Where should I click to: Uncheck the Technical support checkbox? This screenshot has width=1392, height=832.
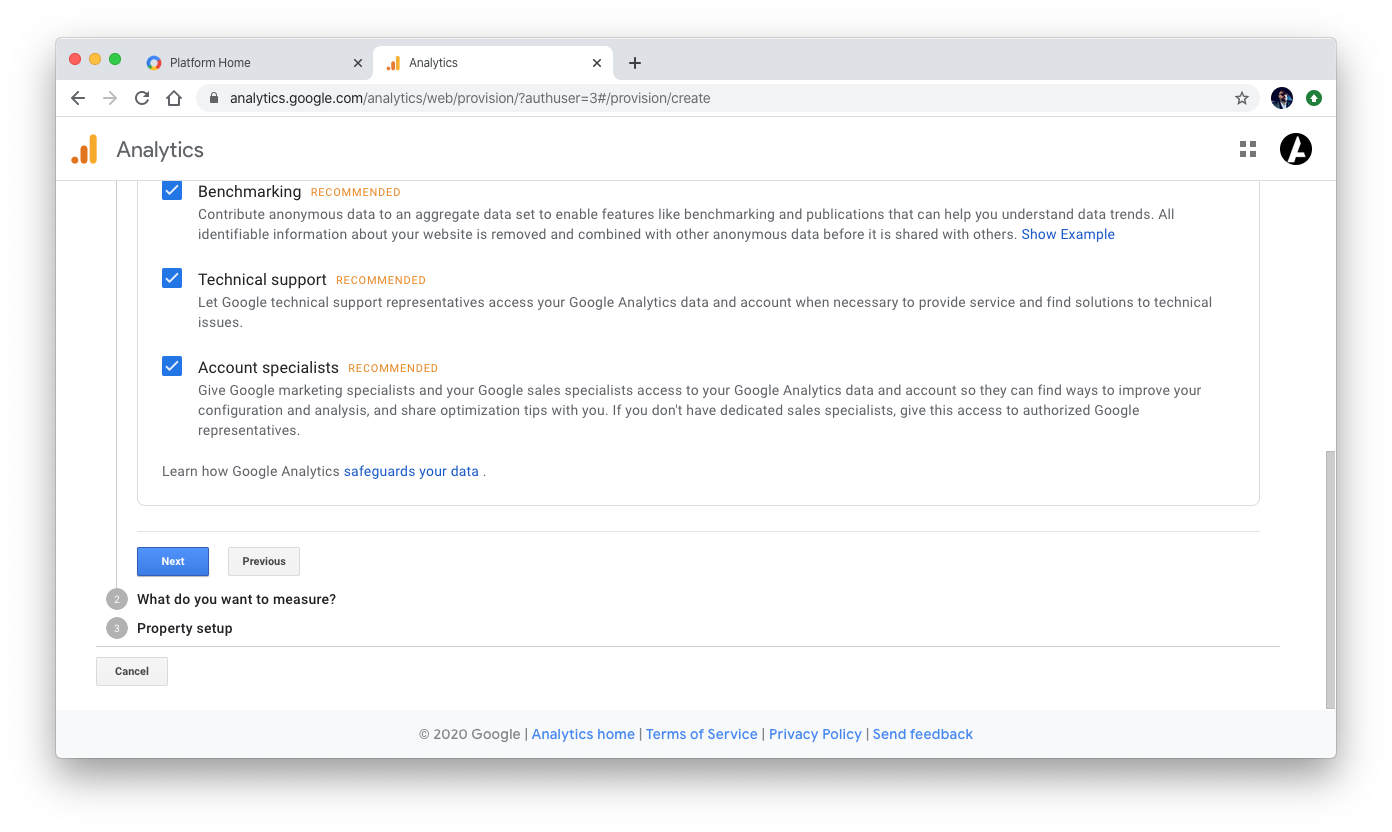pos(172,278)
